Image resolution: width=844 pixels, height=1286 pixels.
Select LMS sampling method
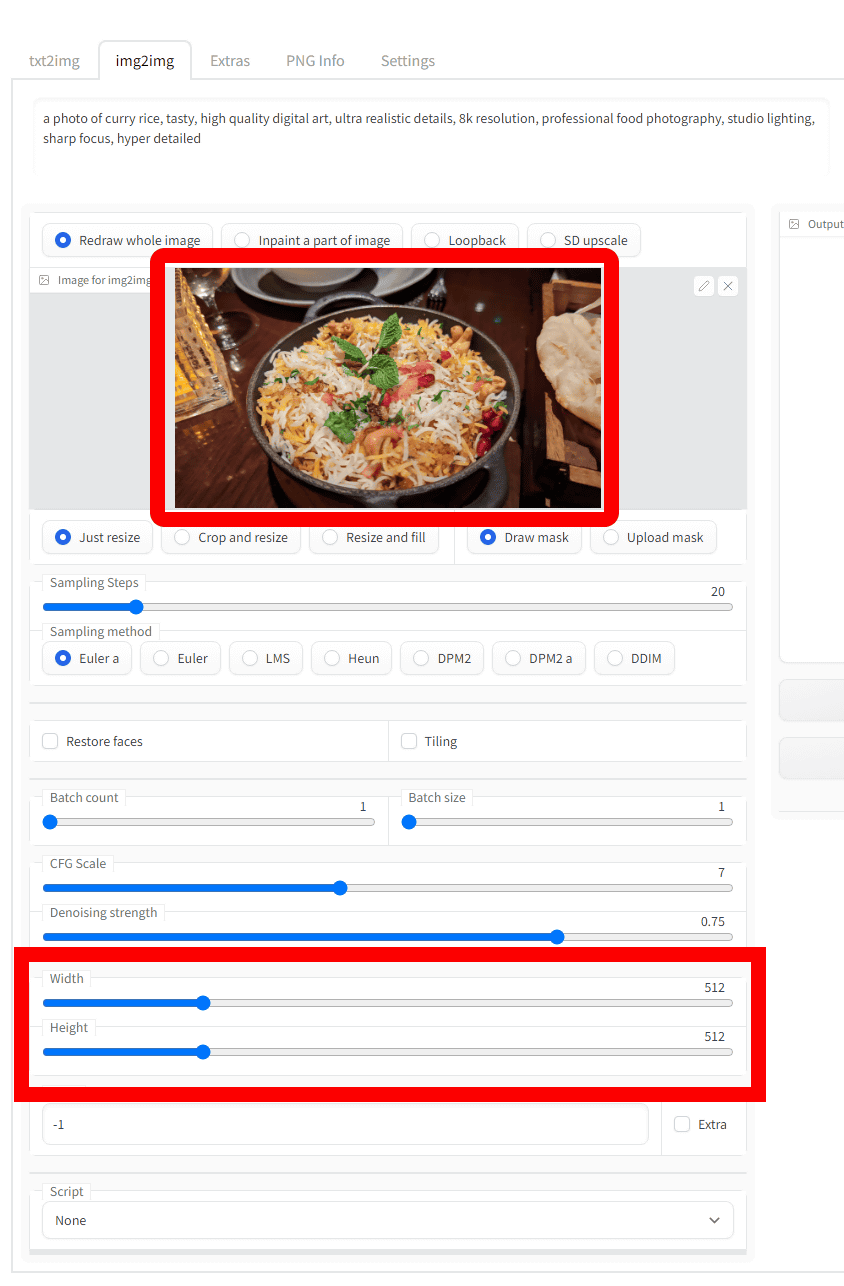[x=265, y=658]
